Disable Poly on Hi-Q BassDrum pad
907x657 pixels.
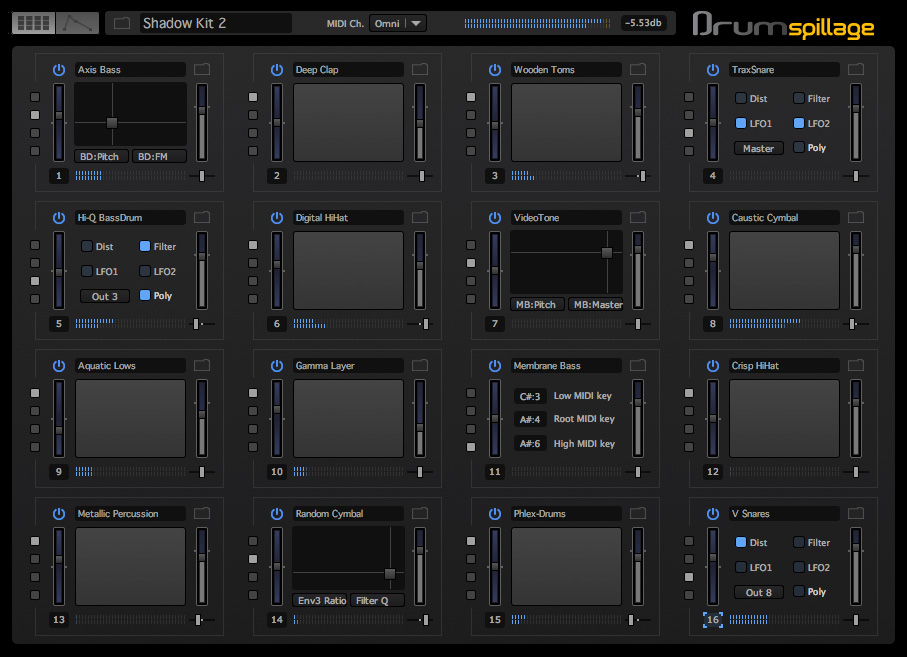pyautogui.click(x=145, y=296)
